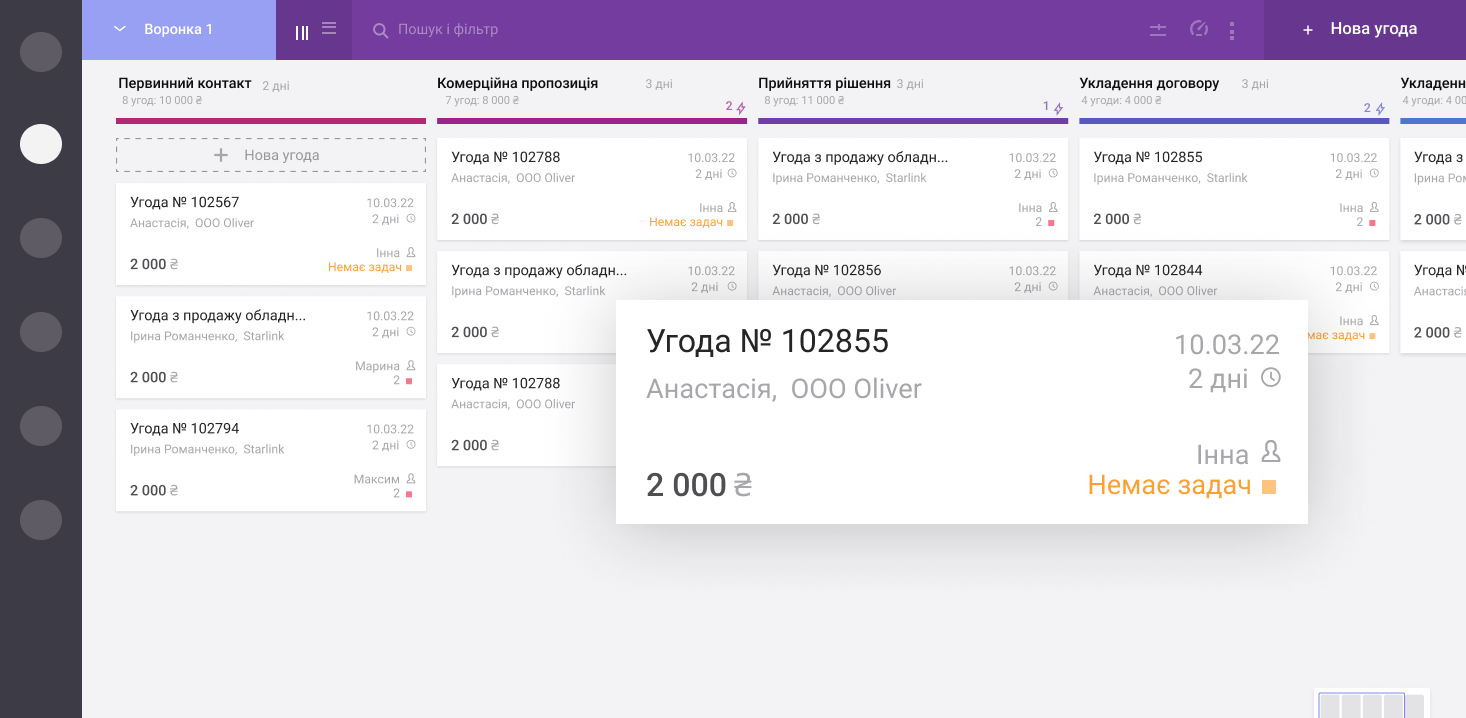This screenshot has width=1466, height=718.
Task: Click person icon beside Максим
Action: 410,479
